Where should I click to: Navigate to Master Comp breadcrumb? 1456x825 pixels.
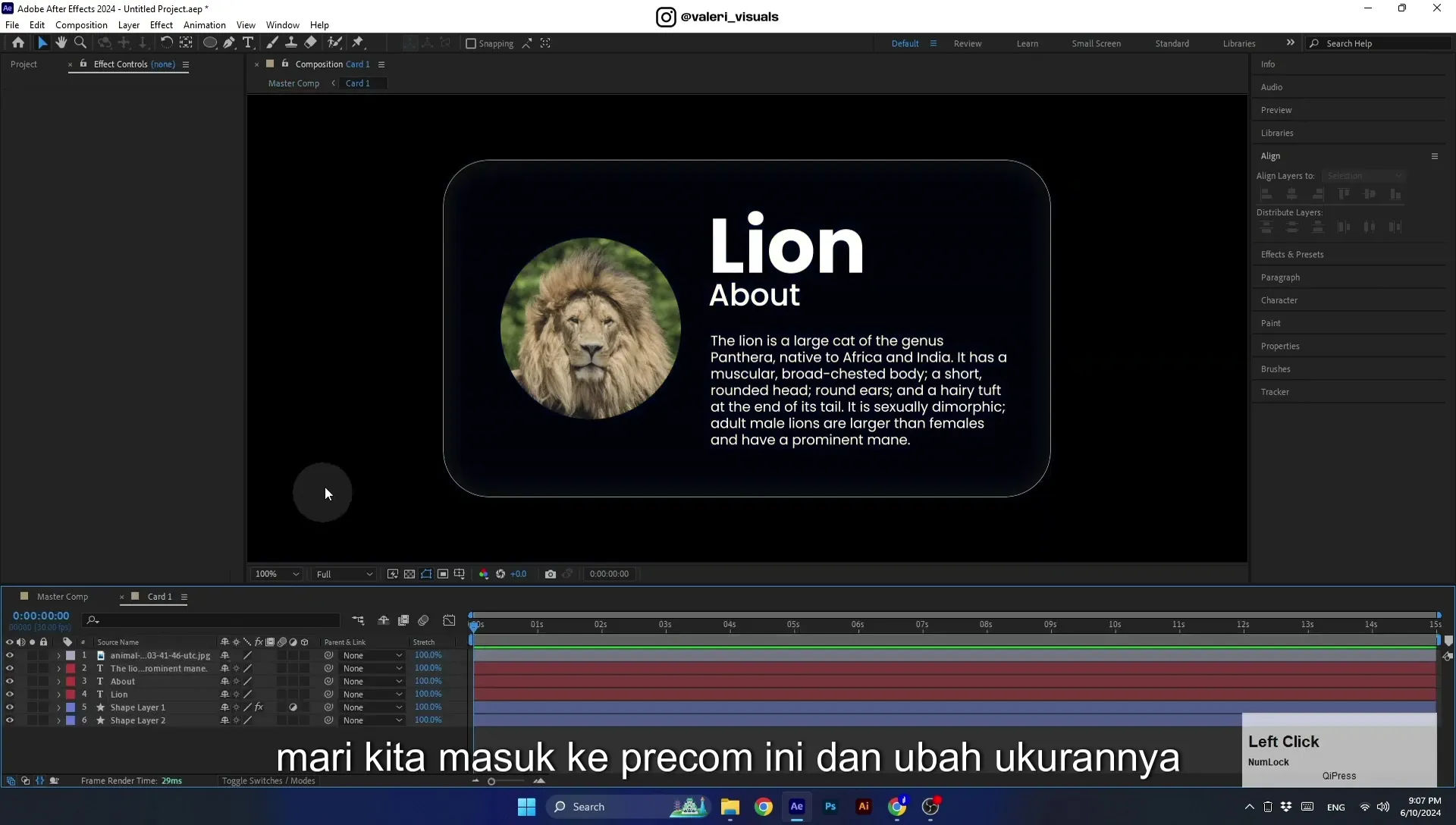(x=293, y=83)
